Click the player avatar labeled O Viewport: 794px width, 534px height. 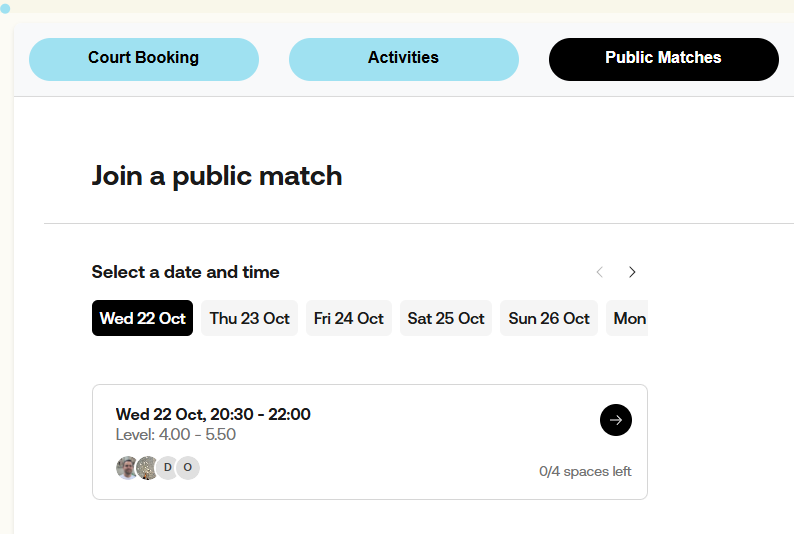[x=188, y=467]
